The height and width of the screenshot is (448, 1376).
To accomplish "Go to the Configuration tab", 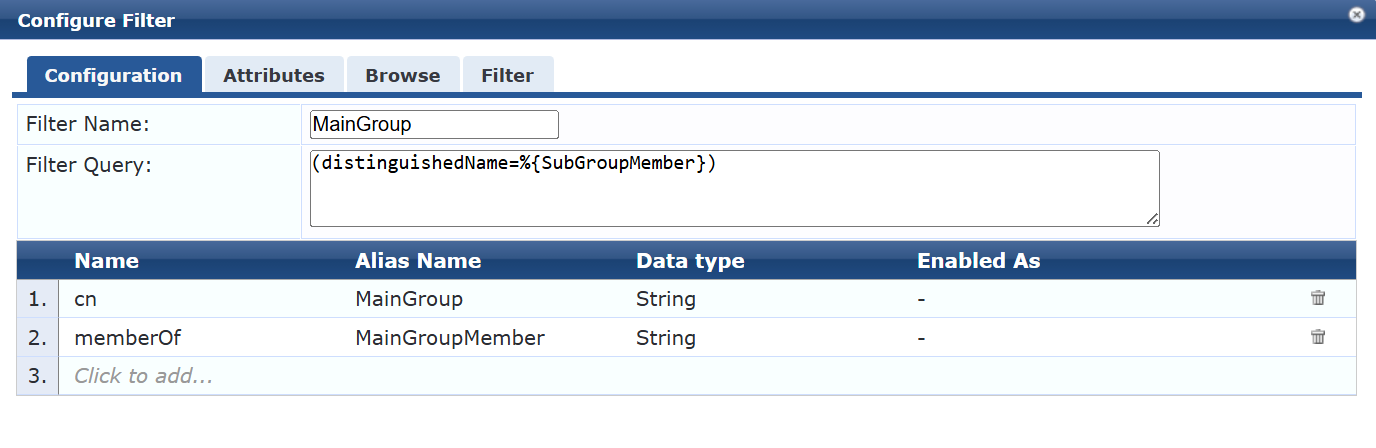I will [114, 75].
